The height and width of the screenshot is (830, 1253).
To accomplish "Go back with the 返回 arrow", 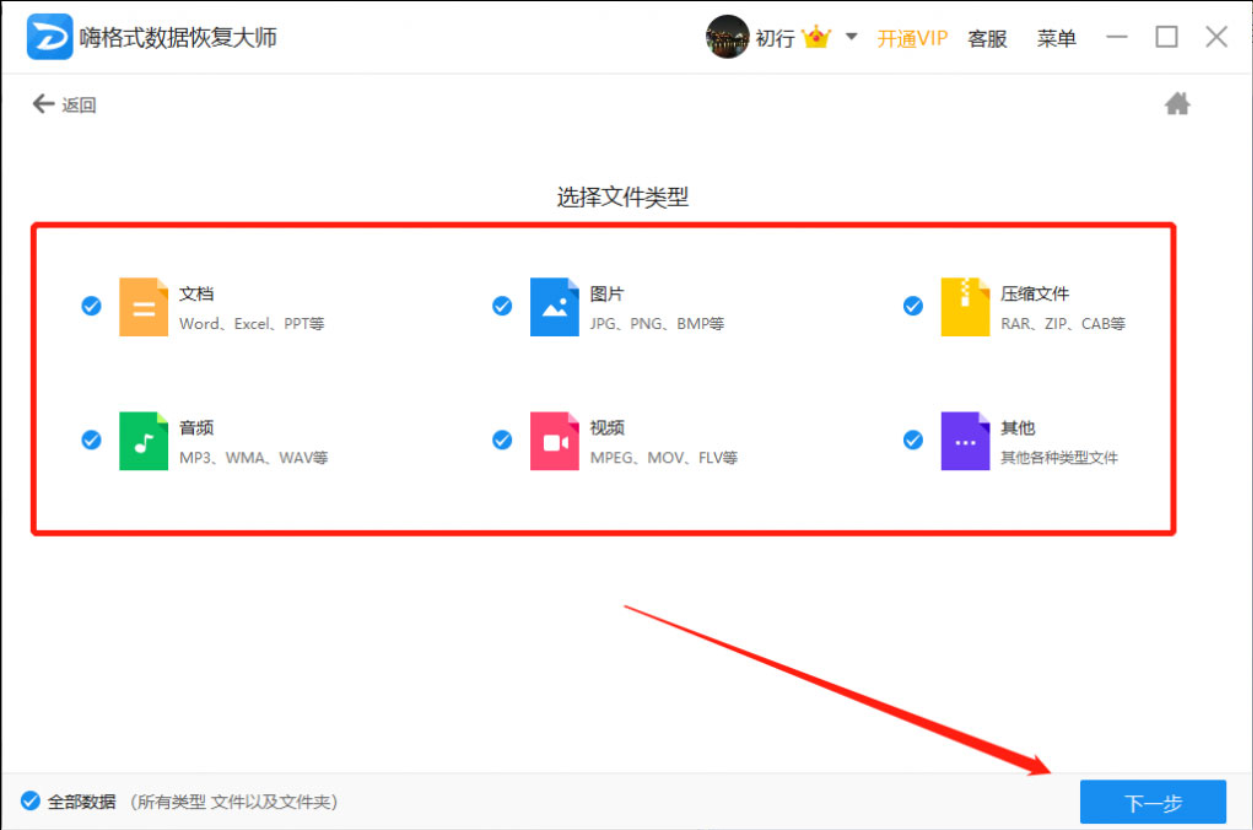I will click(x=64, y=104).
